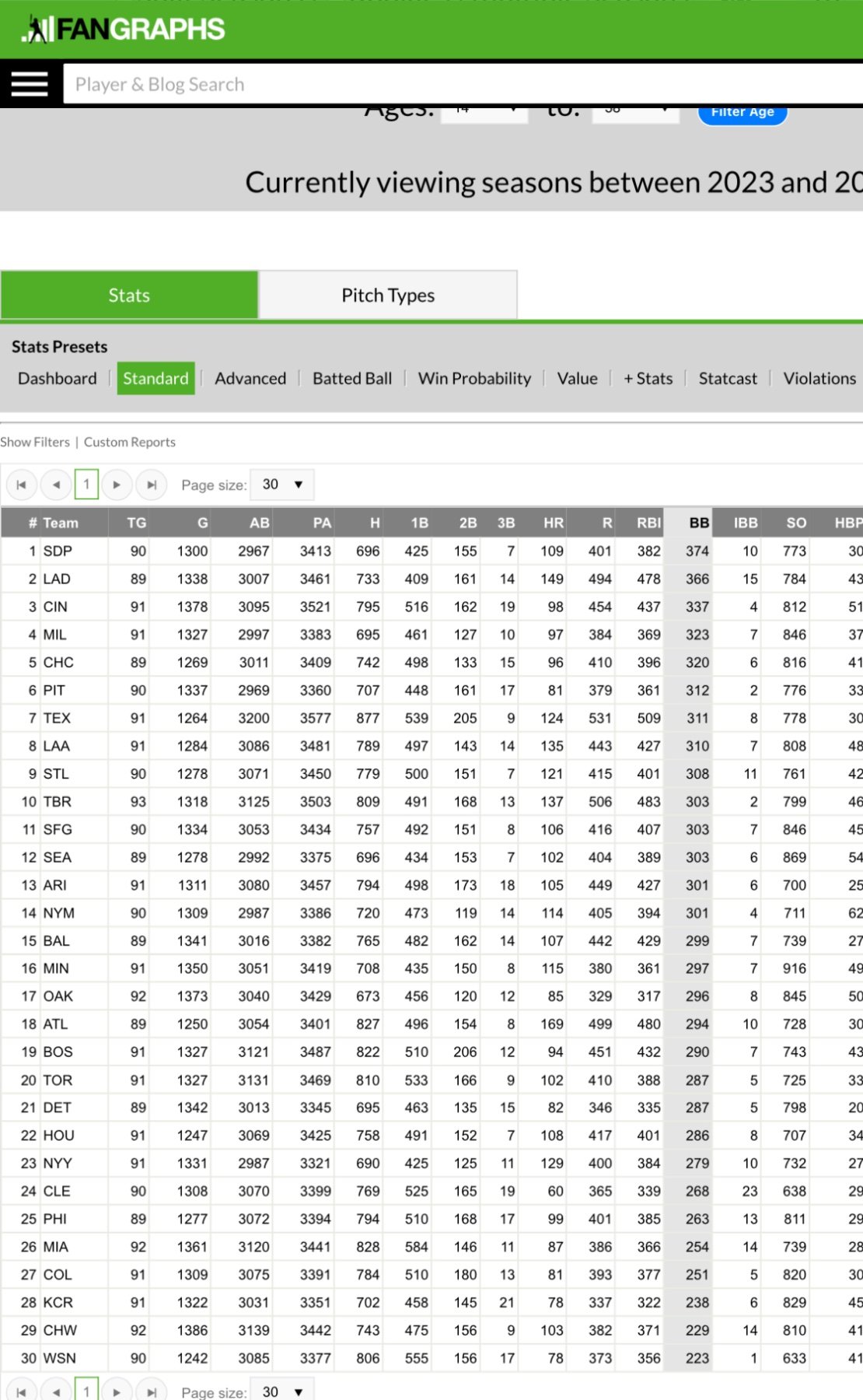863x1400 pixels.
Task: Go to next page in top pager
Action: click(117, 485)
